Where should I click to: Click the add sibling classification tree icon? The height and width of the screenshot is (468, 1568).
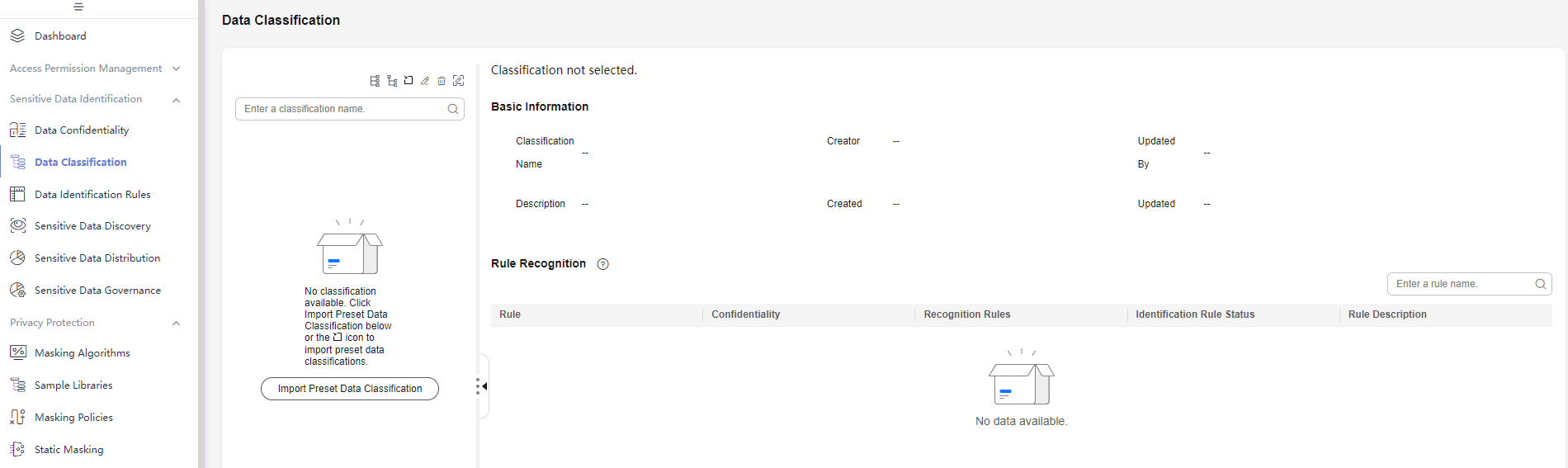[375, 81]
